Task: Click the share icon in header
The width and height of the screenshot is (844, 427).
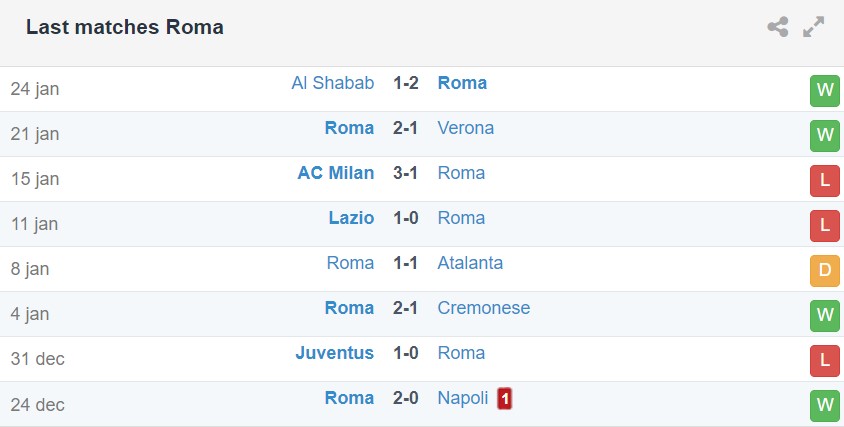Action: click(x=777, y=27)
